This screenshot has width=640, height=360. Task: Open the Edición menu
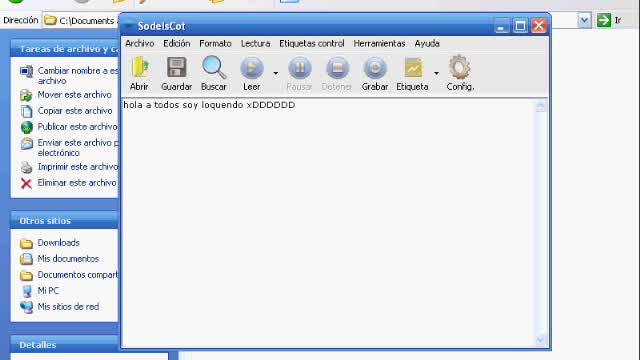pos(177,43)
